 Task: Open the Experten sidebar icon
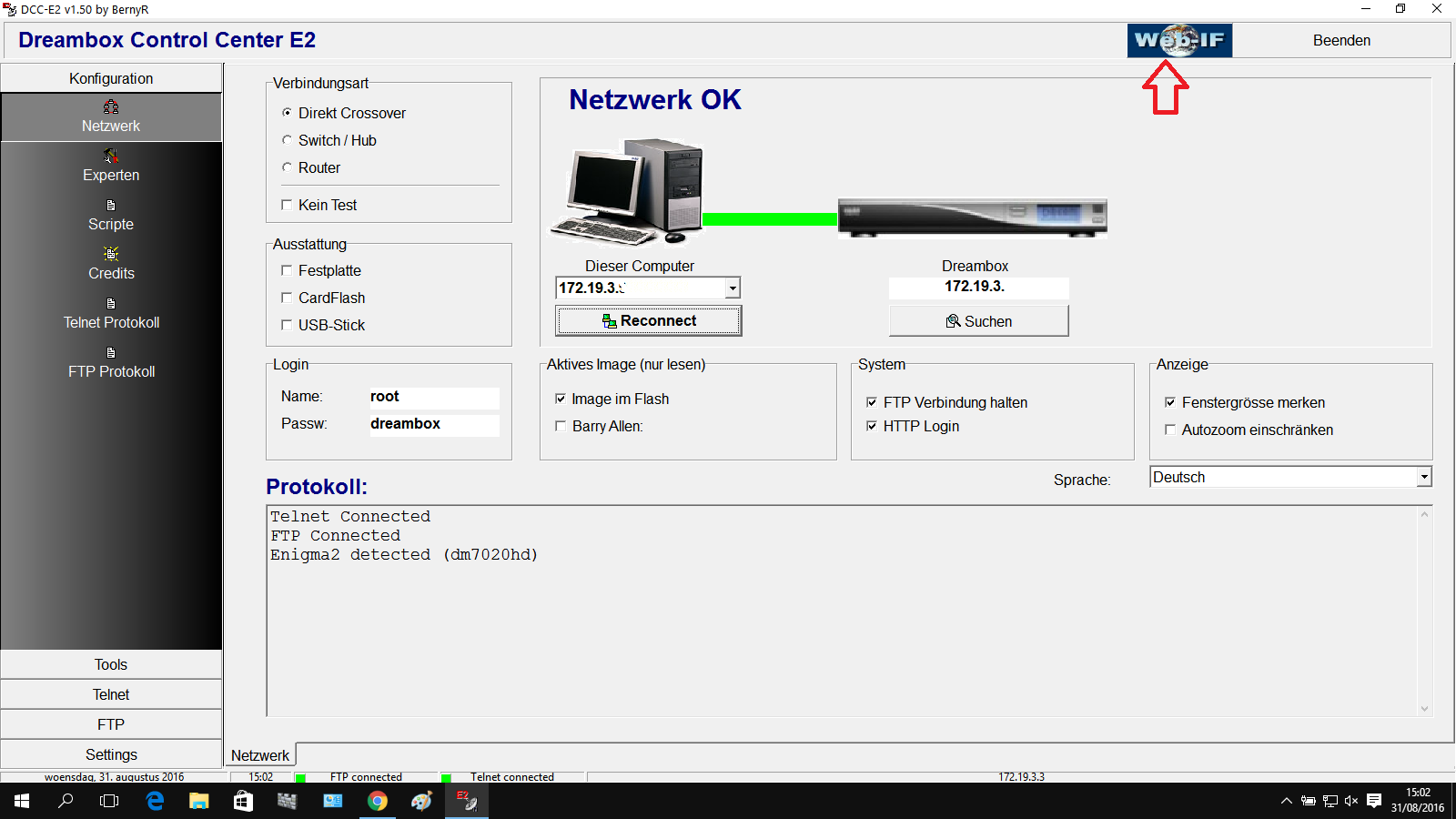point(111,156)
